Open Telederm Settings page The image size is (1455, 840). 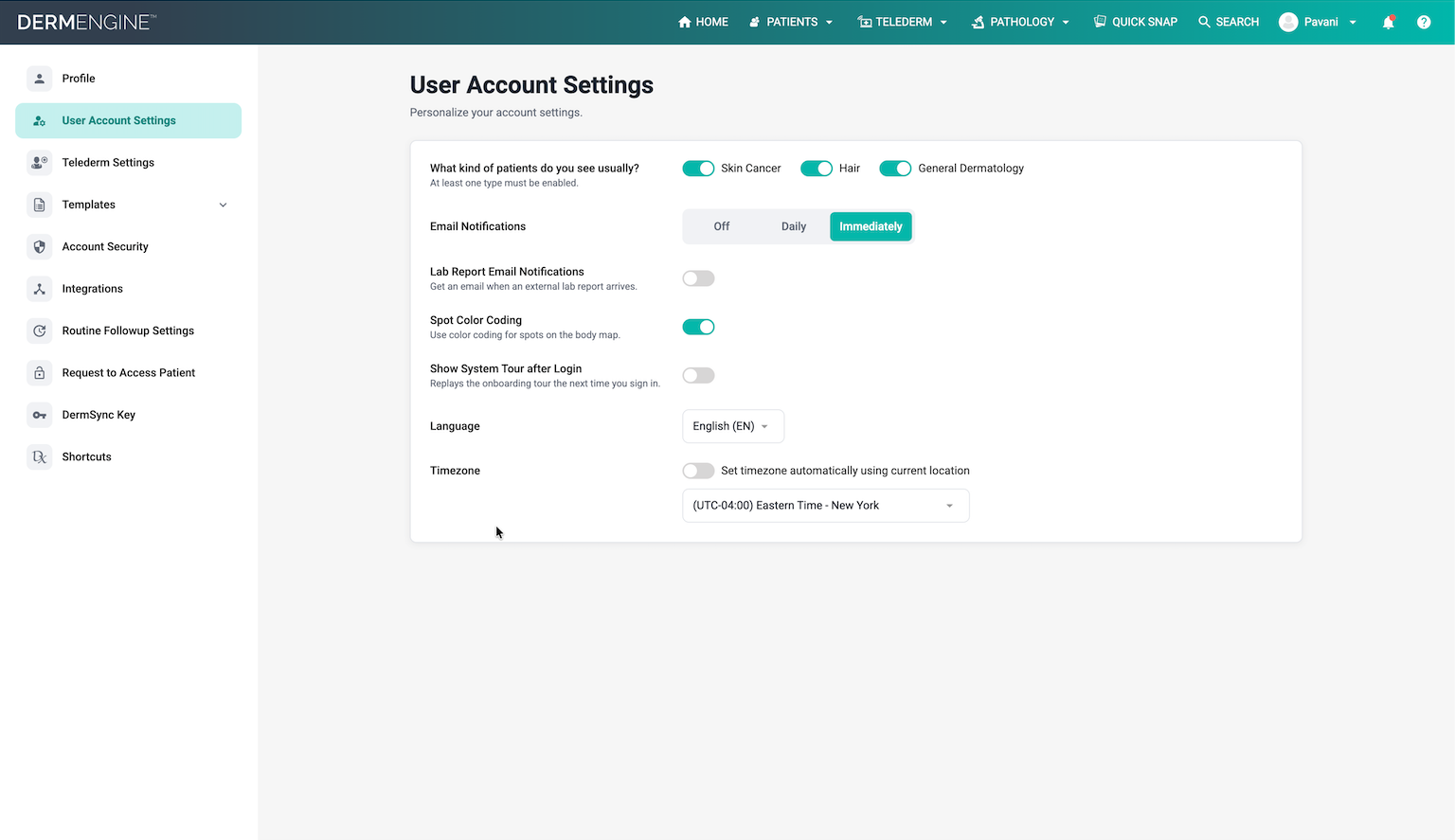pyautogui.click(x=128, y=163)
